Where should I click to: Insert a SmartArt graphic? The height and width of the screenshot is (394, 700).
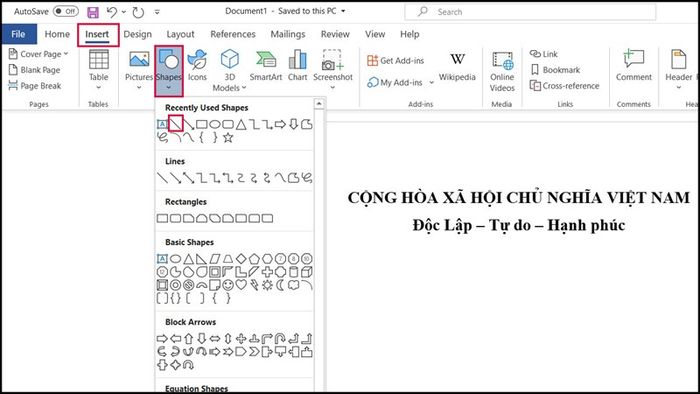coord(266,66)
